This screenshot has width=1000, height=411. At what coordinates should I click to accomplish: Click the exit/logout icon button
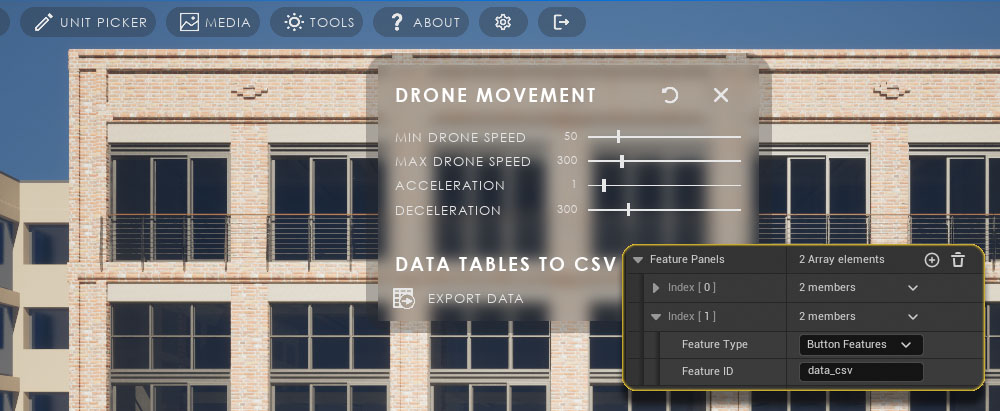[562, 22]
